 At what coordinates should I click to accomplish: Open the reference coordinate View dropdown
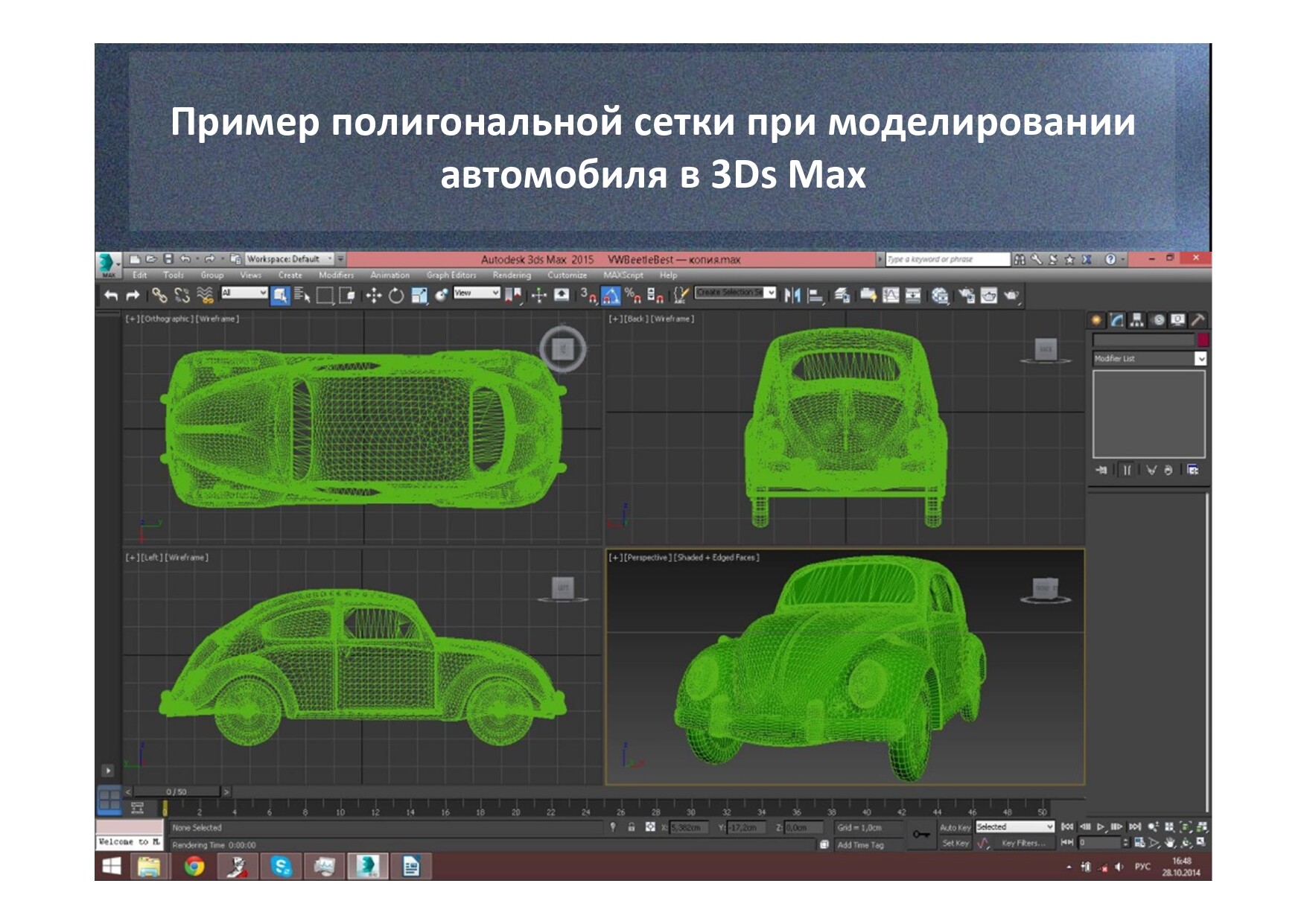click(x=477, y=293)
